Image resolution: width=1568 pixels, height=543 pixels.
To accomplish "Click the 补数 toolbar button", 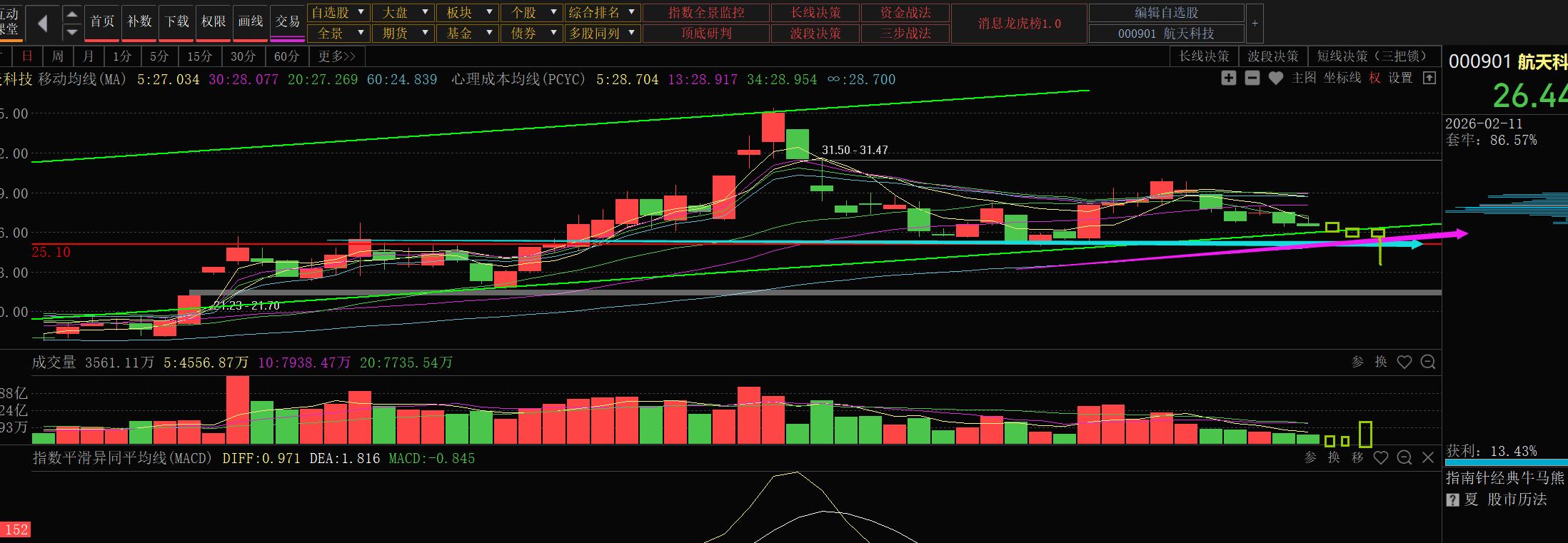I will click(139, 22).
